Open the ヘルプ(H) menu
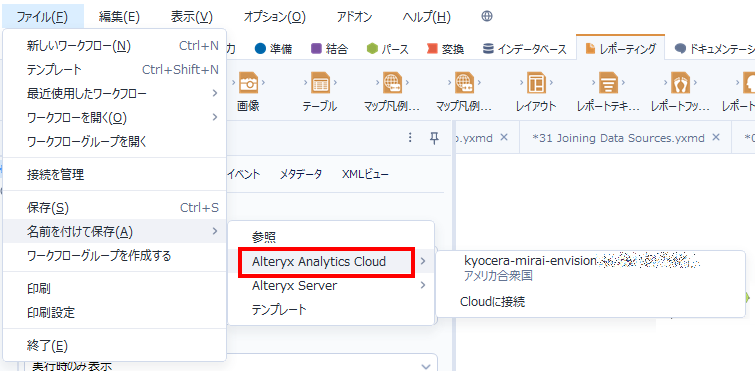Image resolution: width=755 pixels, height=371 pixels. pyautogui.click(x=427, y=17)
